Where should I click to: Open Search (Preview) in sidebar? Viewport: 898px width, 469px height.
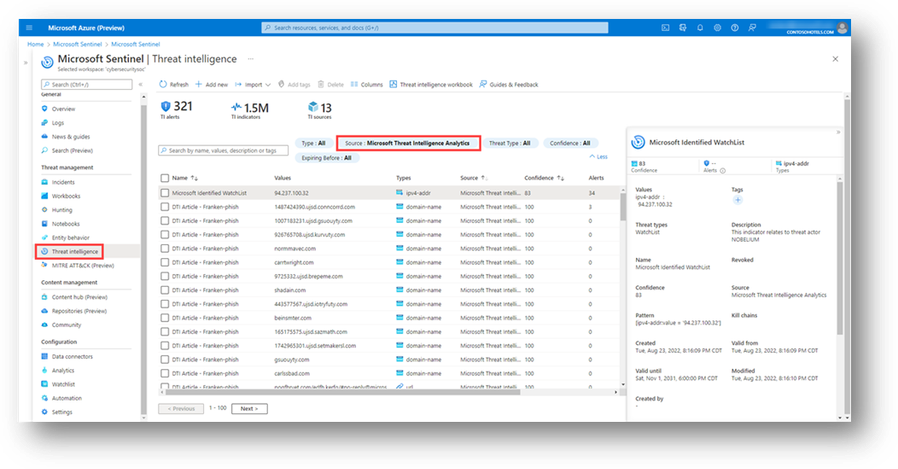tap(72, 151)
